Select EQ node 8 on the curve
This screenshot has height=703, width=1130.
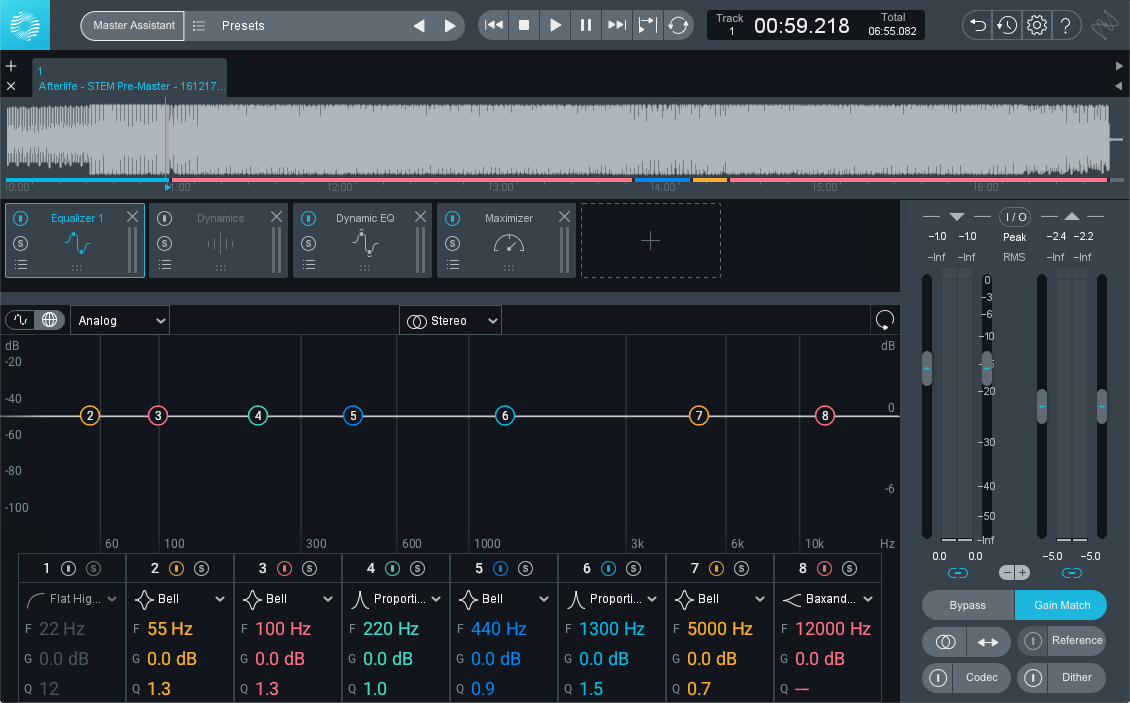(x=825, y=415)
